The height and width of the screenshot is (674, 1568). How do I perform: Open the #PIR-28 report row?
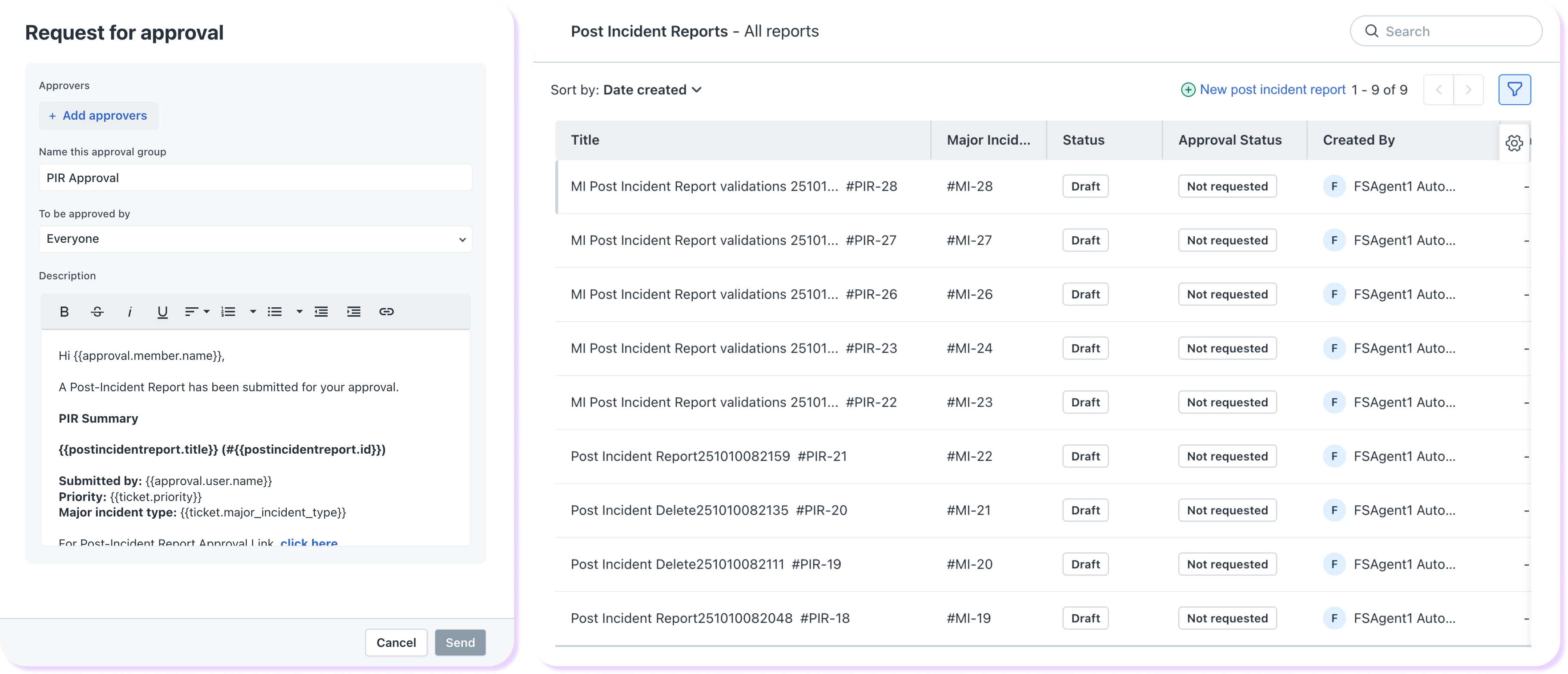pyautogui.click(x=734, y=187)
